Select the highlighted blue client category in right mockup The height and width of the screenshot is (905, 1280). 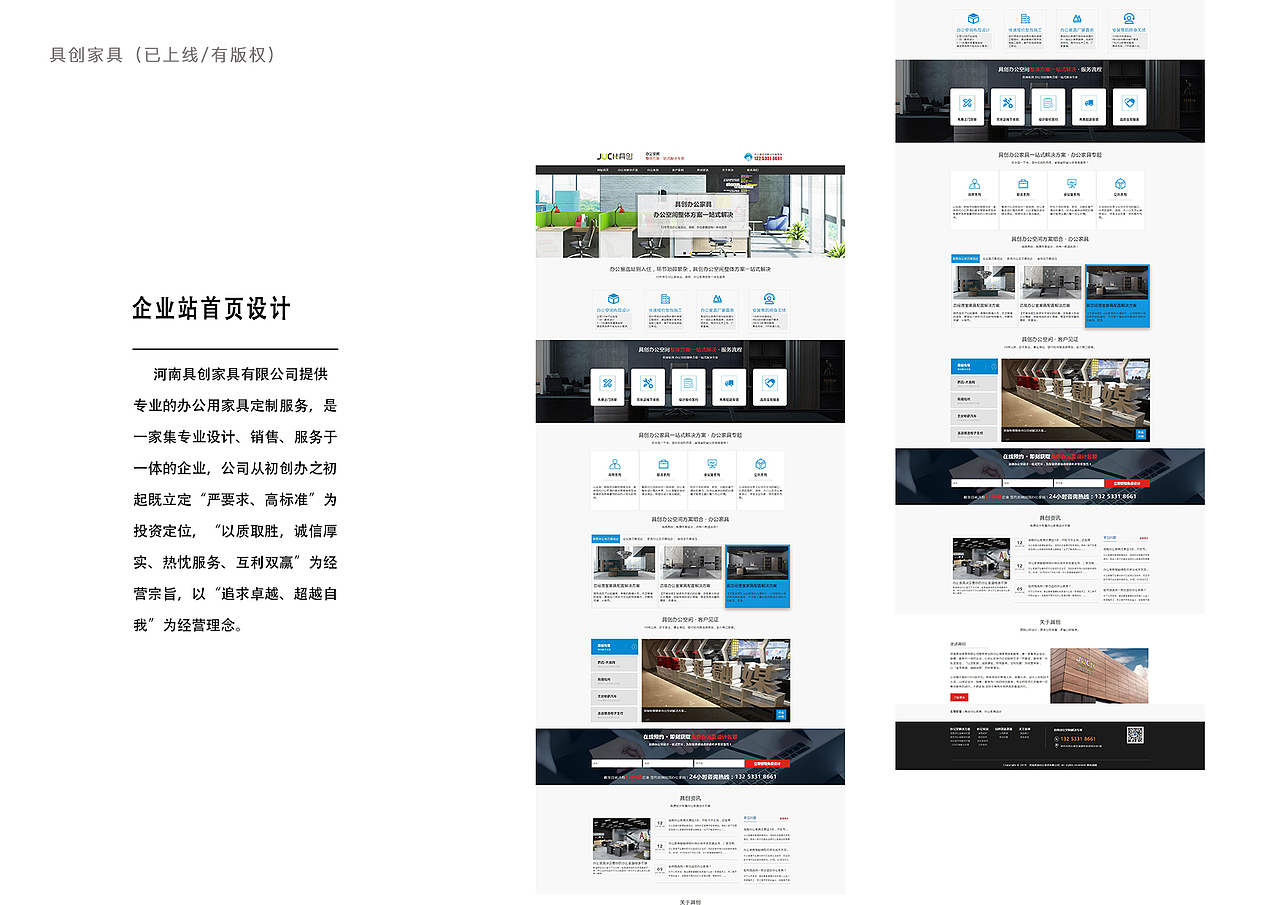tap(974, 367)
